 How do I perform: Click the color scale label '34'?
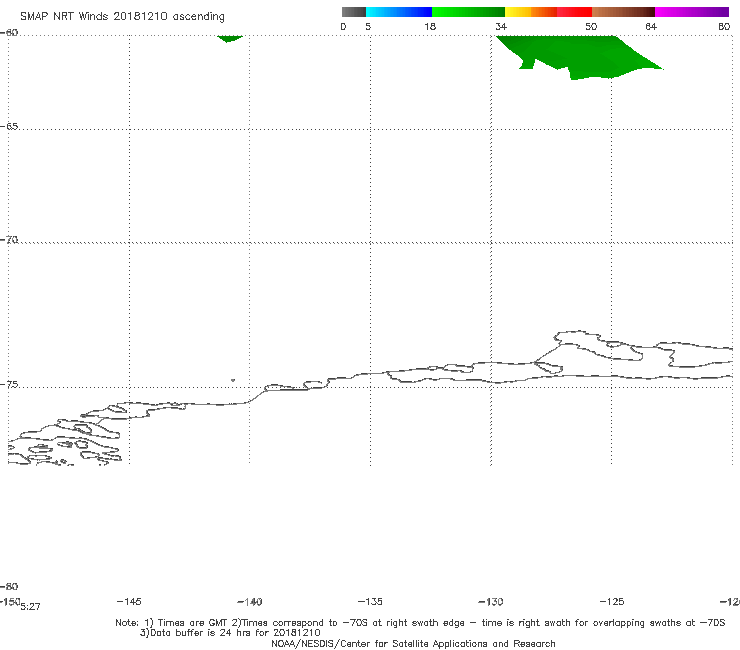tap(501, 26)
